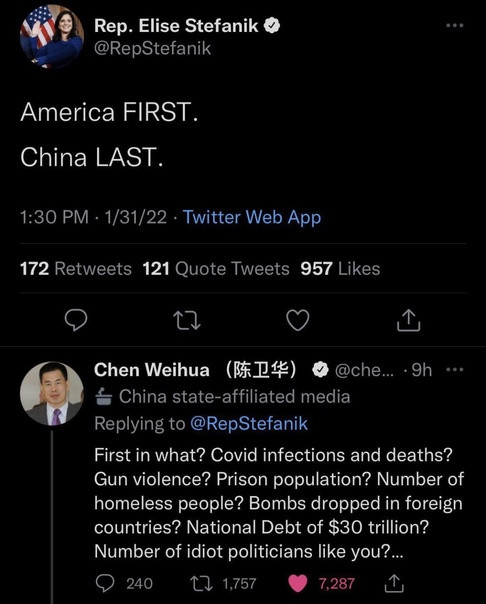Retweet the reply with 1,757 retweets
486x604 pixels.
point(223,583)
